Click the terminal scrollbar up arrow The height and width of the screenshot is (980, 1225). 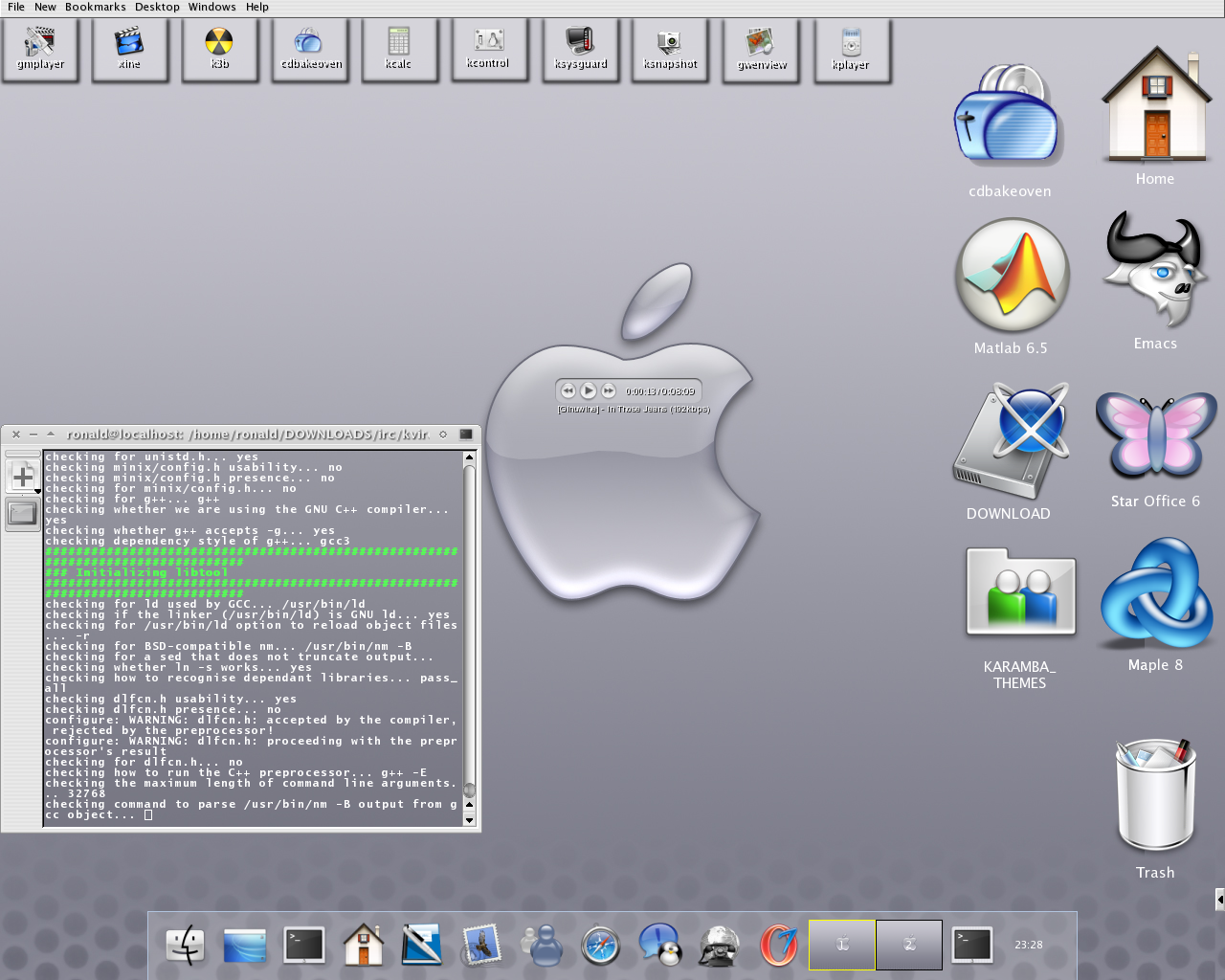[469, 457]
